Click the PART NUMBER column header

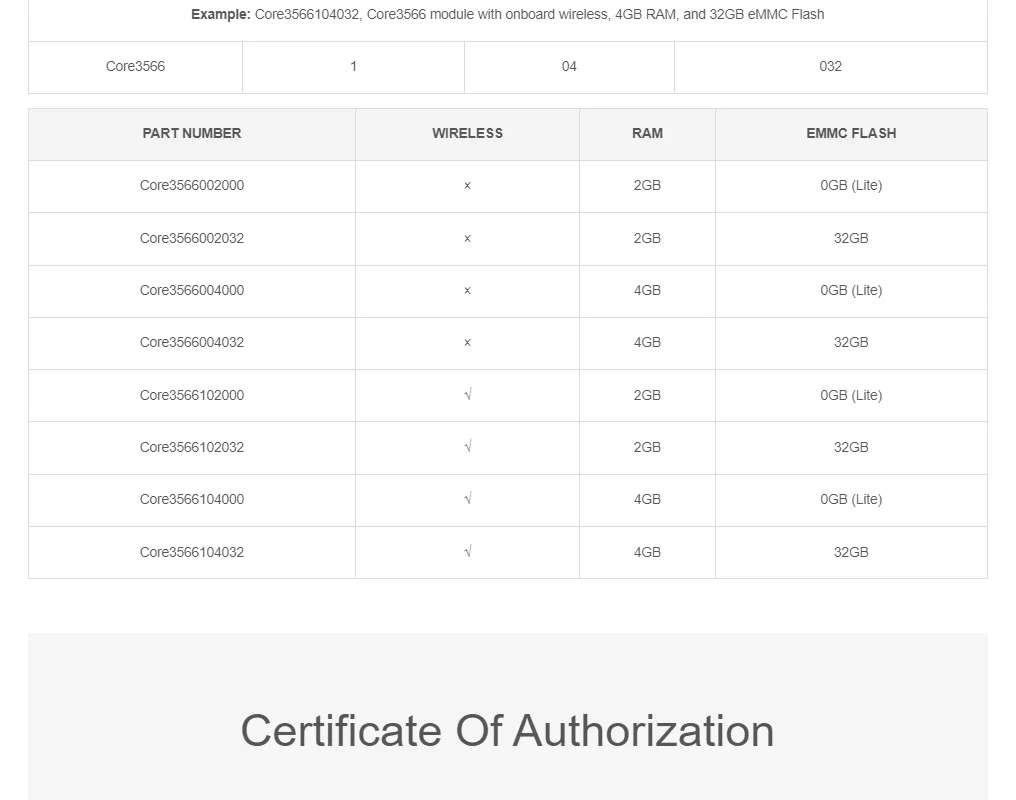192,133
